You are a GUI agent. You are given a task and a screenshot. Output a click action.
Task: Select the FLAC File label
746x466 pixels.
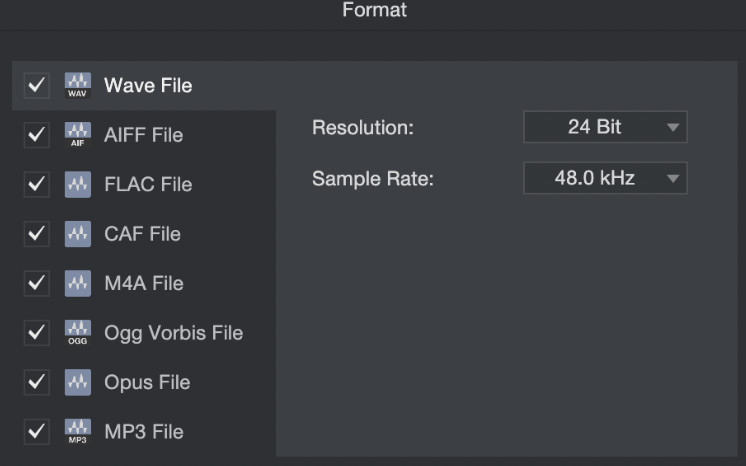click(x=148, y=185)
